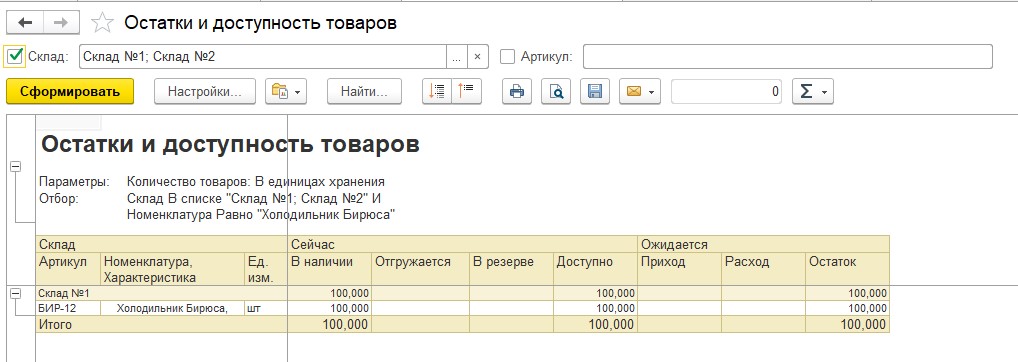1018x362 pixels.
Task: Open the Настройки... settings button
Action: 205,91
